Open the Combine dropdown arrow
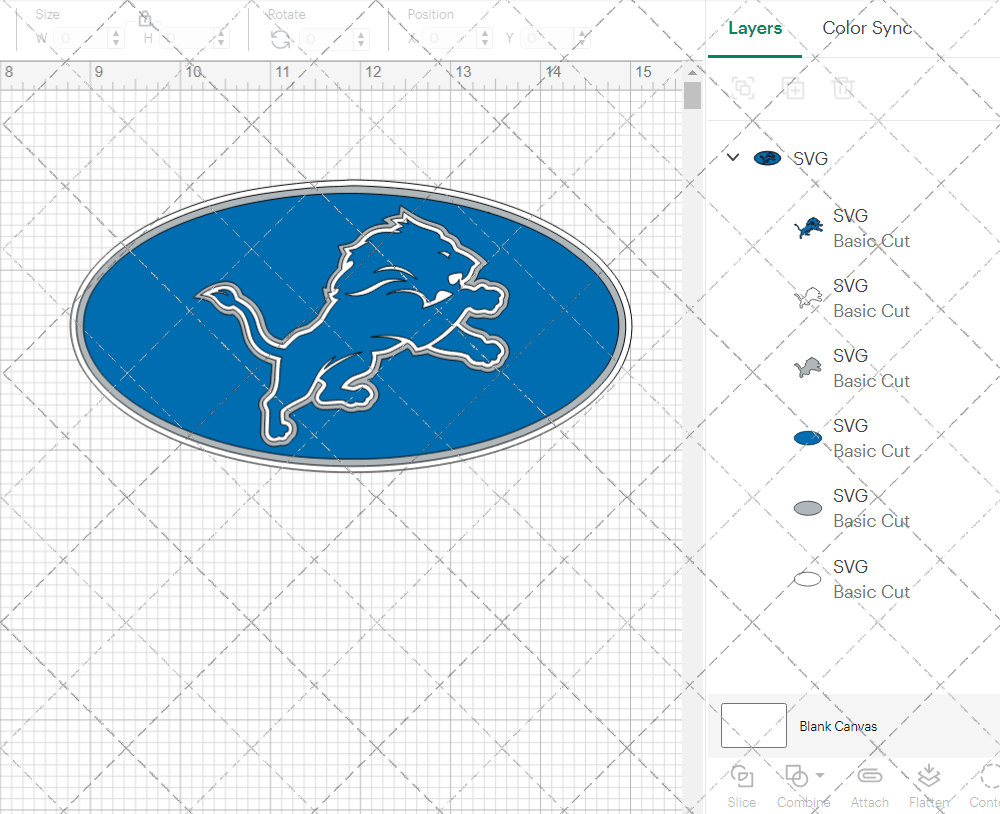The image size is (1000, 814). coord(820,775)
